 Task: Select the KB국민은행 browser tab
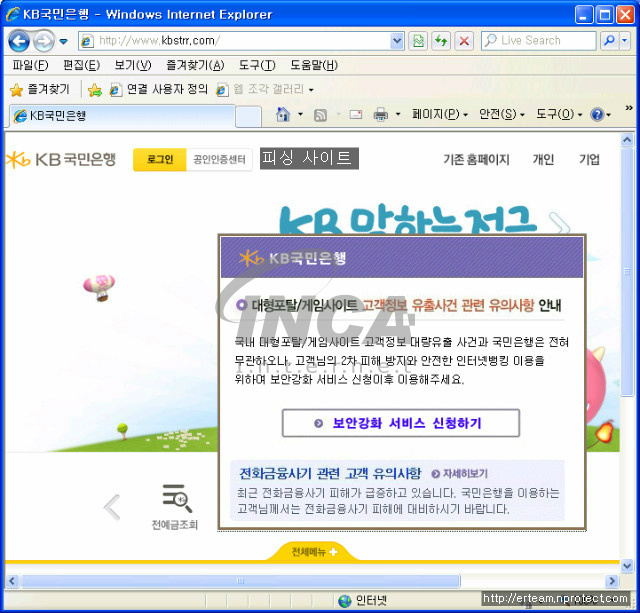coord(122,116)
